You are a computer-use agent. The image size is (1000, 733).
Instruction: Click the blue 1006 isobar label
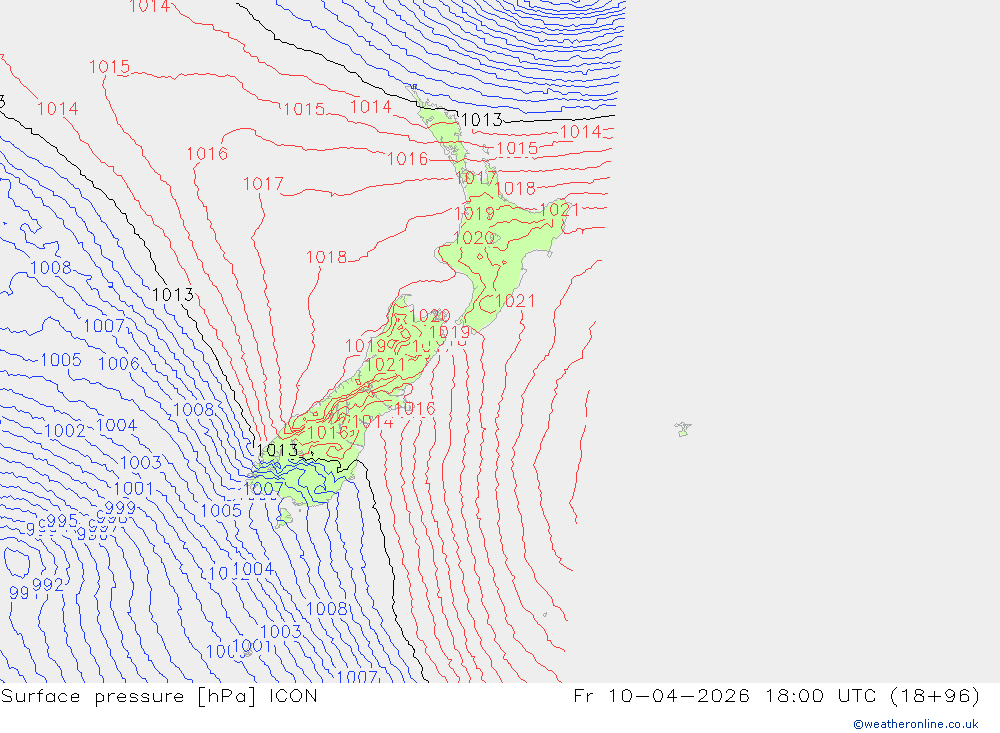[x=119, y=364]
